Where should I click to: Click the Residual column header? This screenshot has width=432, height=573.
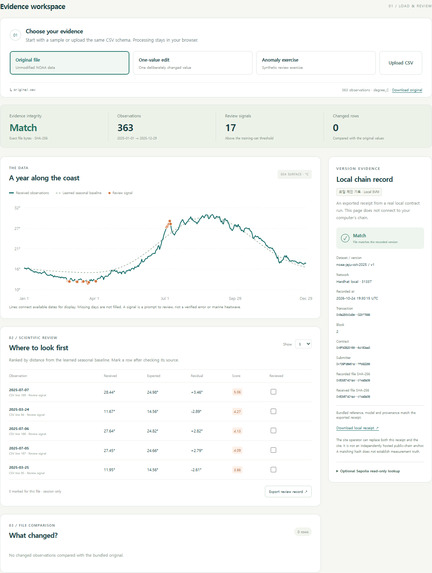tap(197, 376)
